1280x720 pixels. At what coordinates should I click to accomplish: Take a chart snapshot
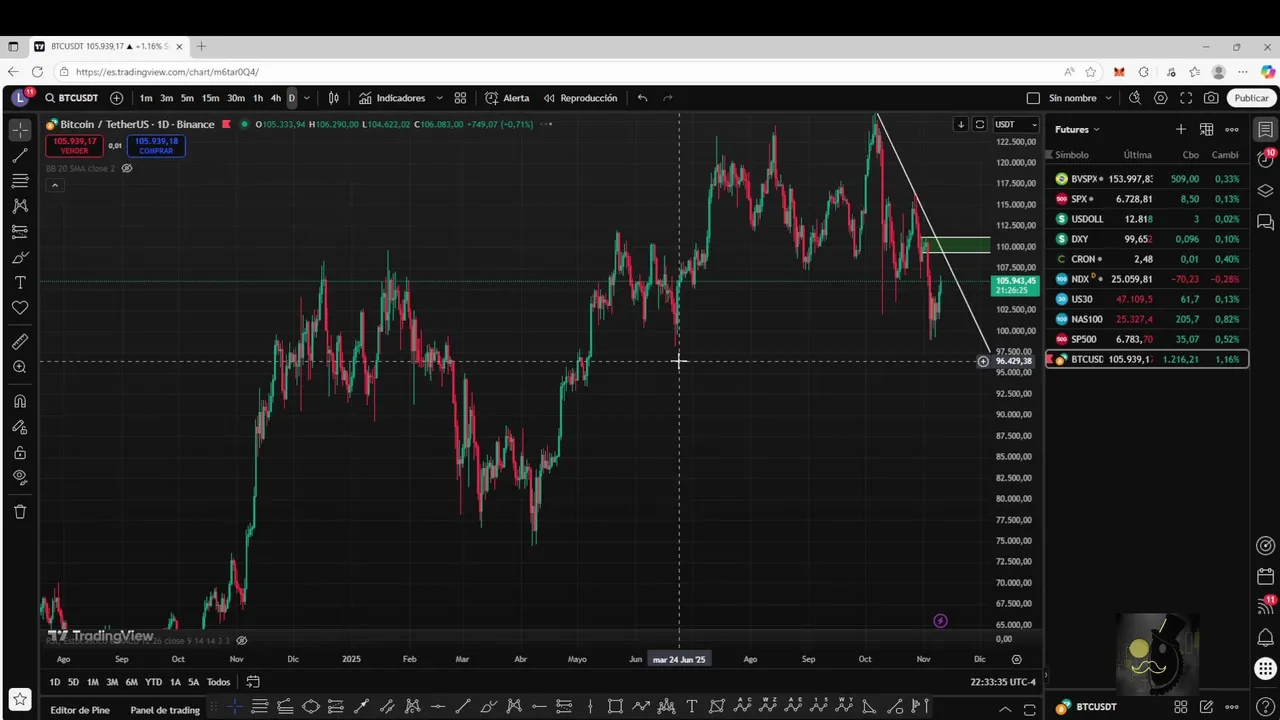[1211, 98]
